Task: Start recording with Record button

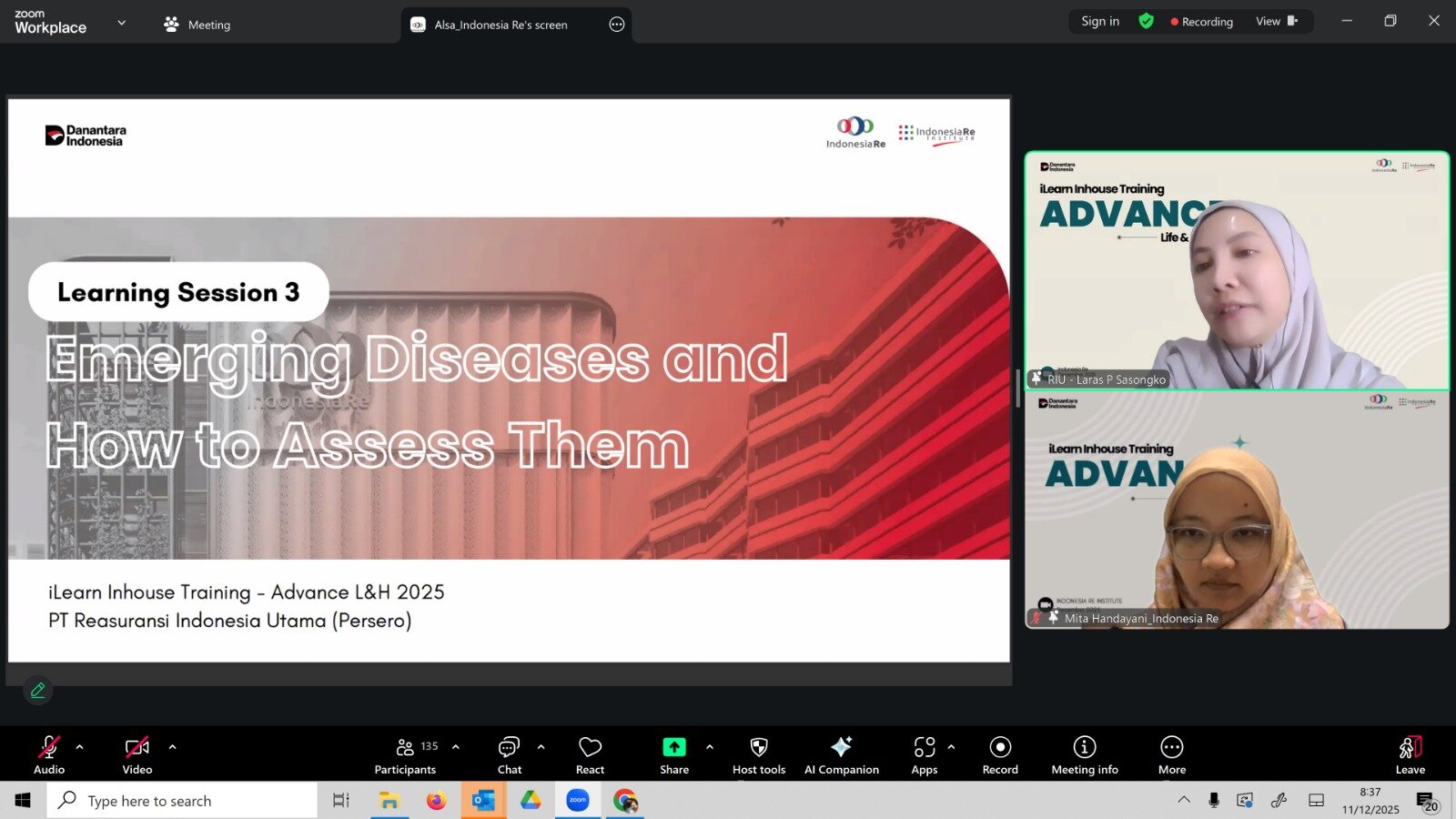Action: click(1000, 755)
